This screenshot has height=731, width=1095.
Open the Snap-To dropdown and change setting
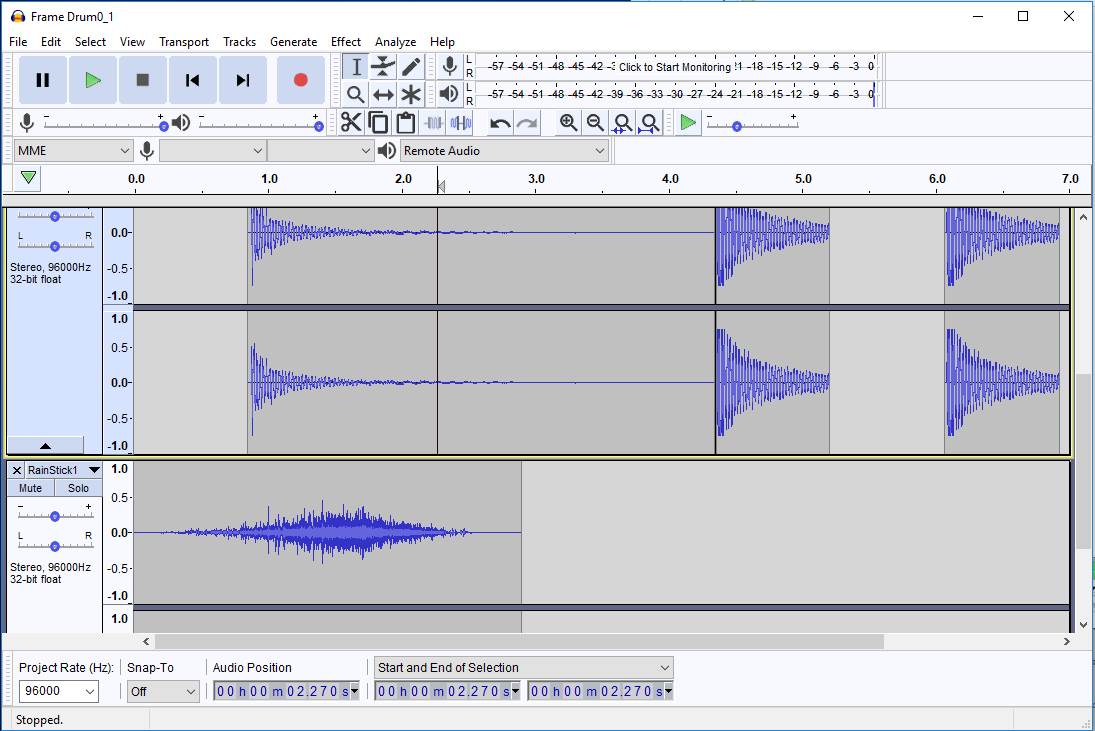coord(162,691)
